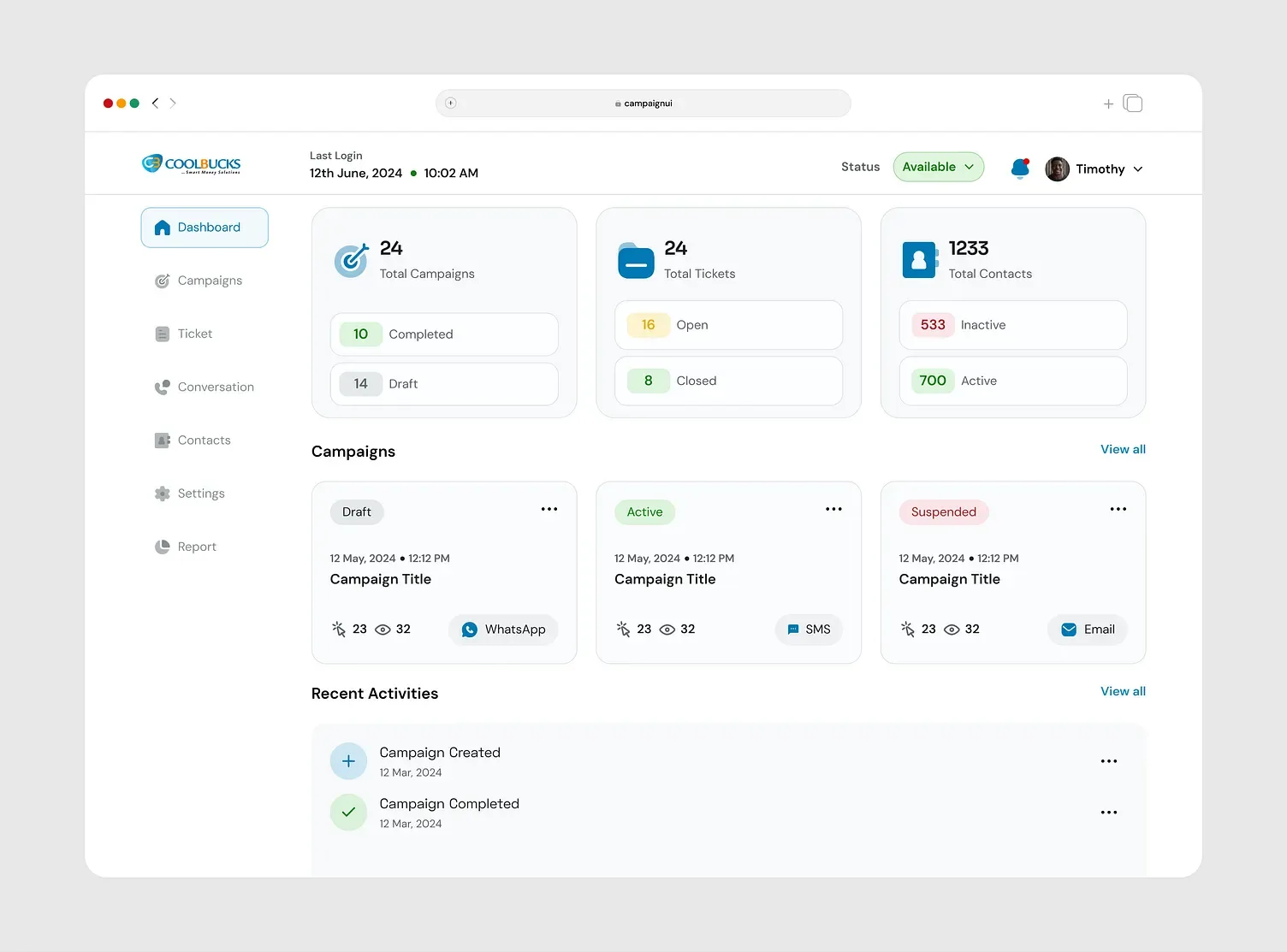Click View all for Recent Activities
The width and height of the screenshot is (1287, 952).
1123,691
